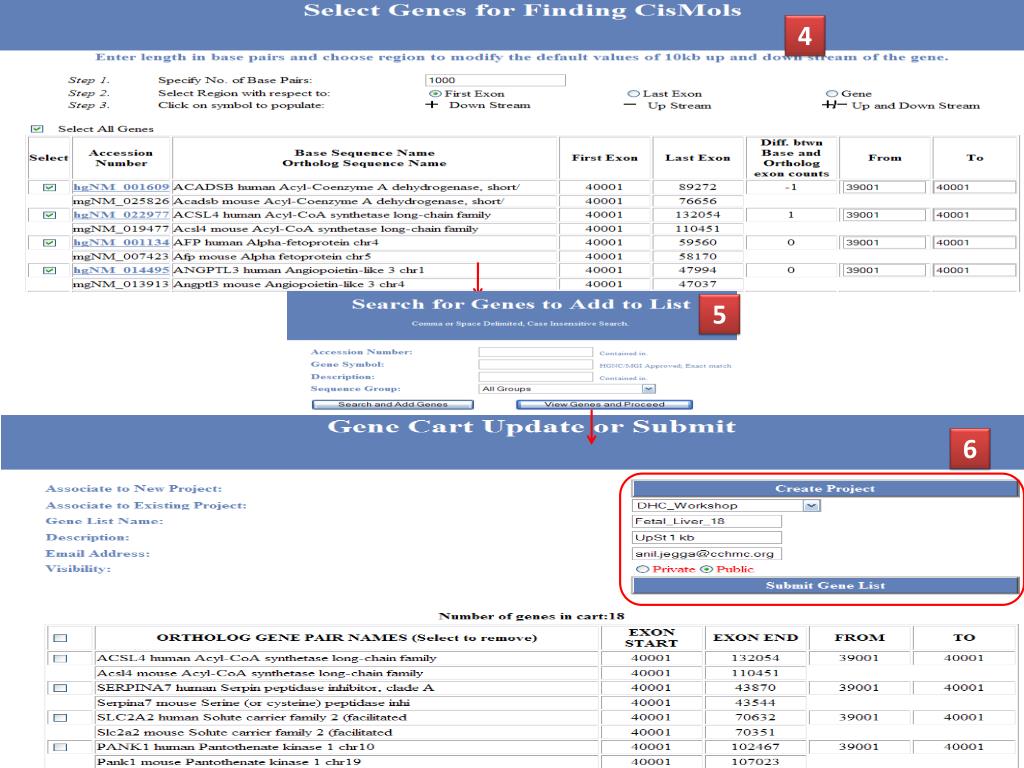Focus the Description field in the gene search form

pos(536,377)
